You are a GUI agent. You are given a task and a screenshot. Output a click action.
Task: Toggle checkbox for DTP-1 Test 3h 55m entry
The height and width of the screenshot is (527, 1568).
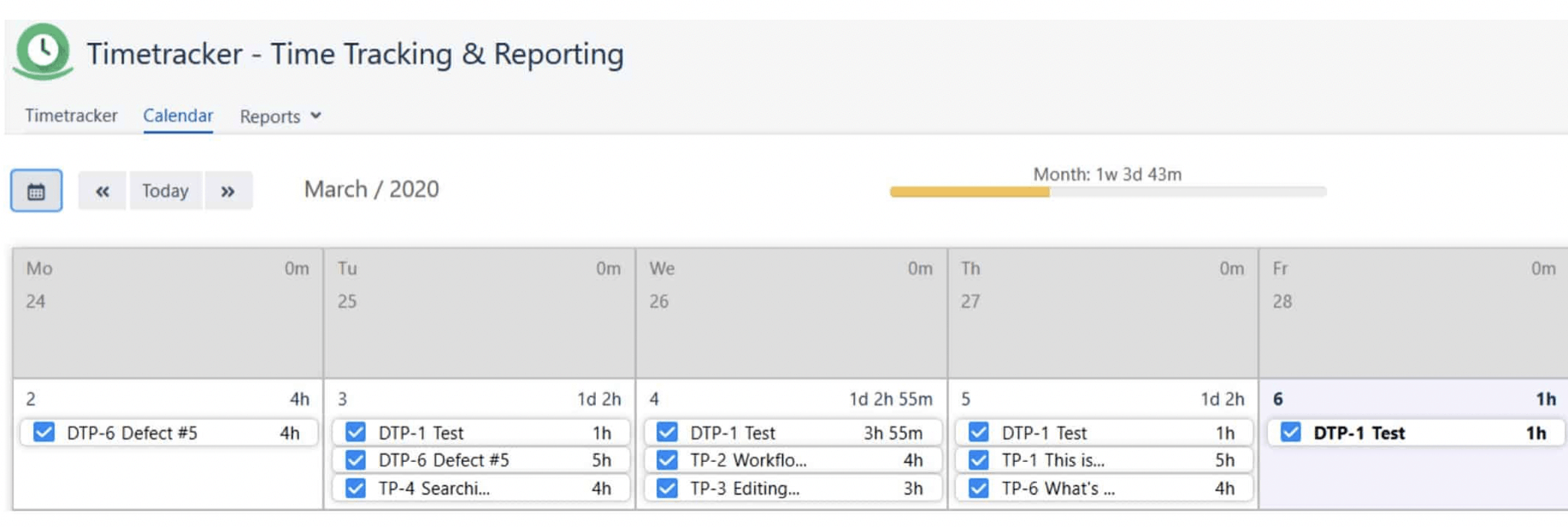pos(667,433)
